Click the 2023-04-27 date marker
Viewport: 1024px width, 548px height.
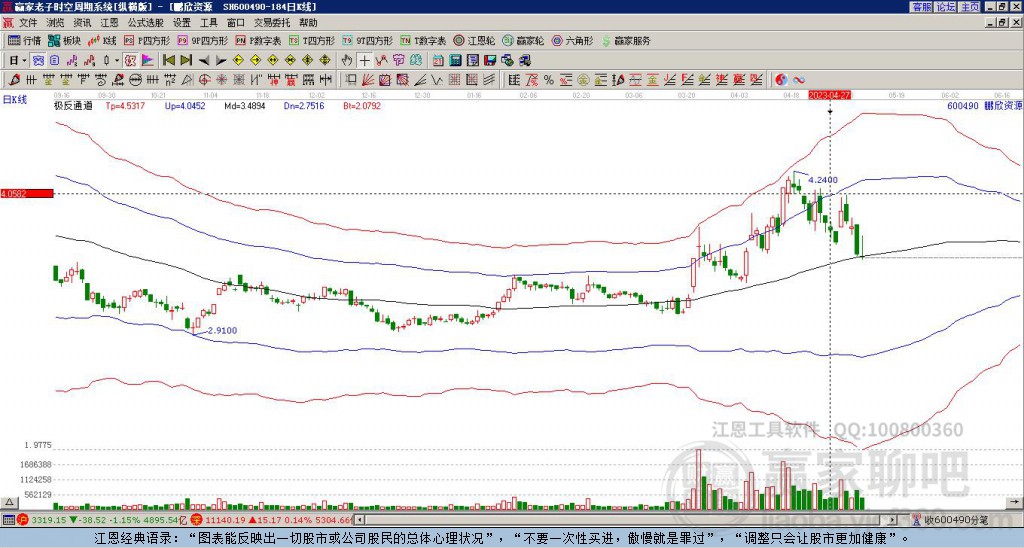click(829, 95)
